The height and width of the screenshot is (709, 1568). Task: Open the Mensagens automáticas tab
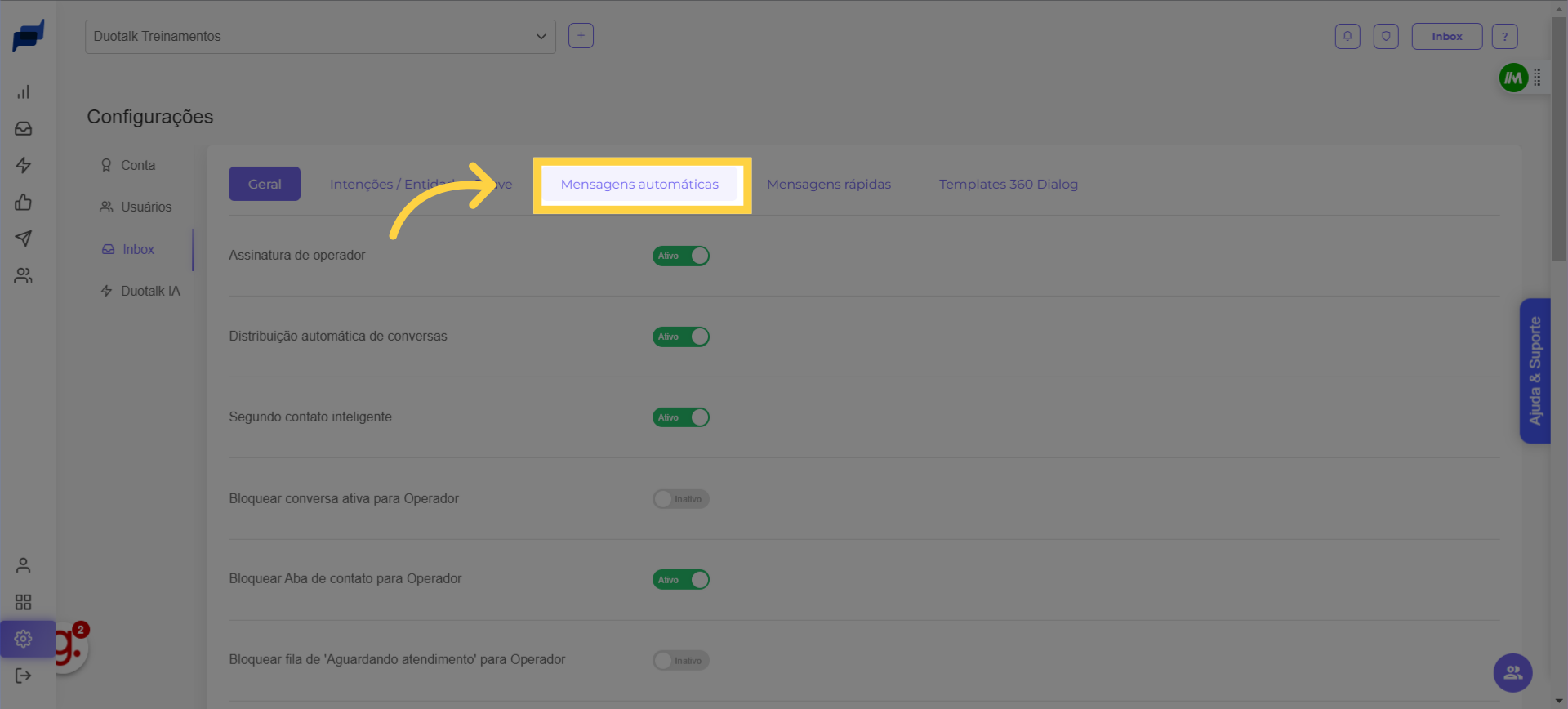639,185
